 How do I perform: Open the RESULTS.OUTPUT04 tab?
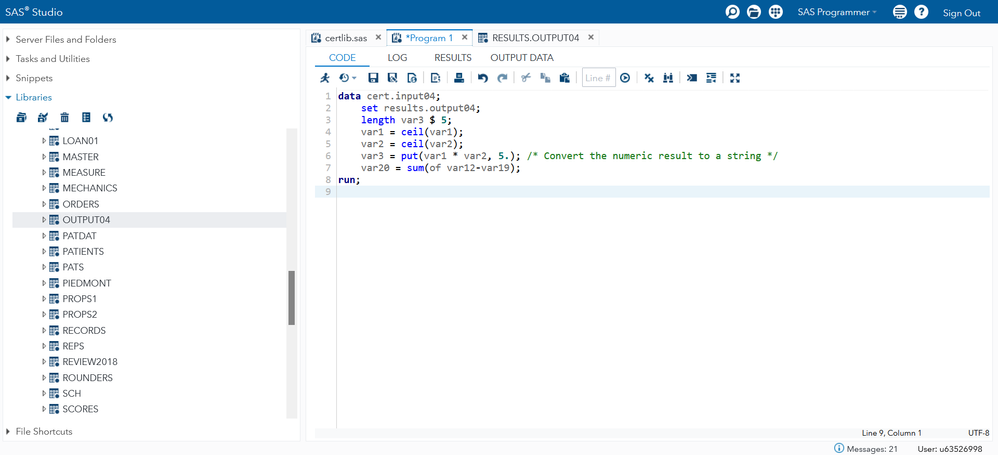[x=534, y=38]
